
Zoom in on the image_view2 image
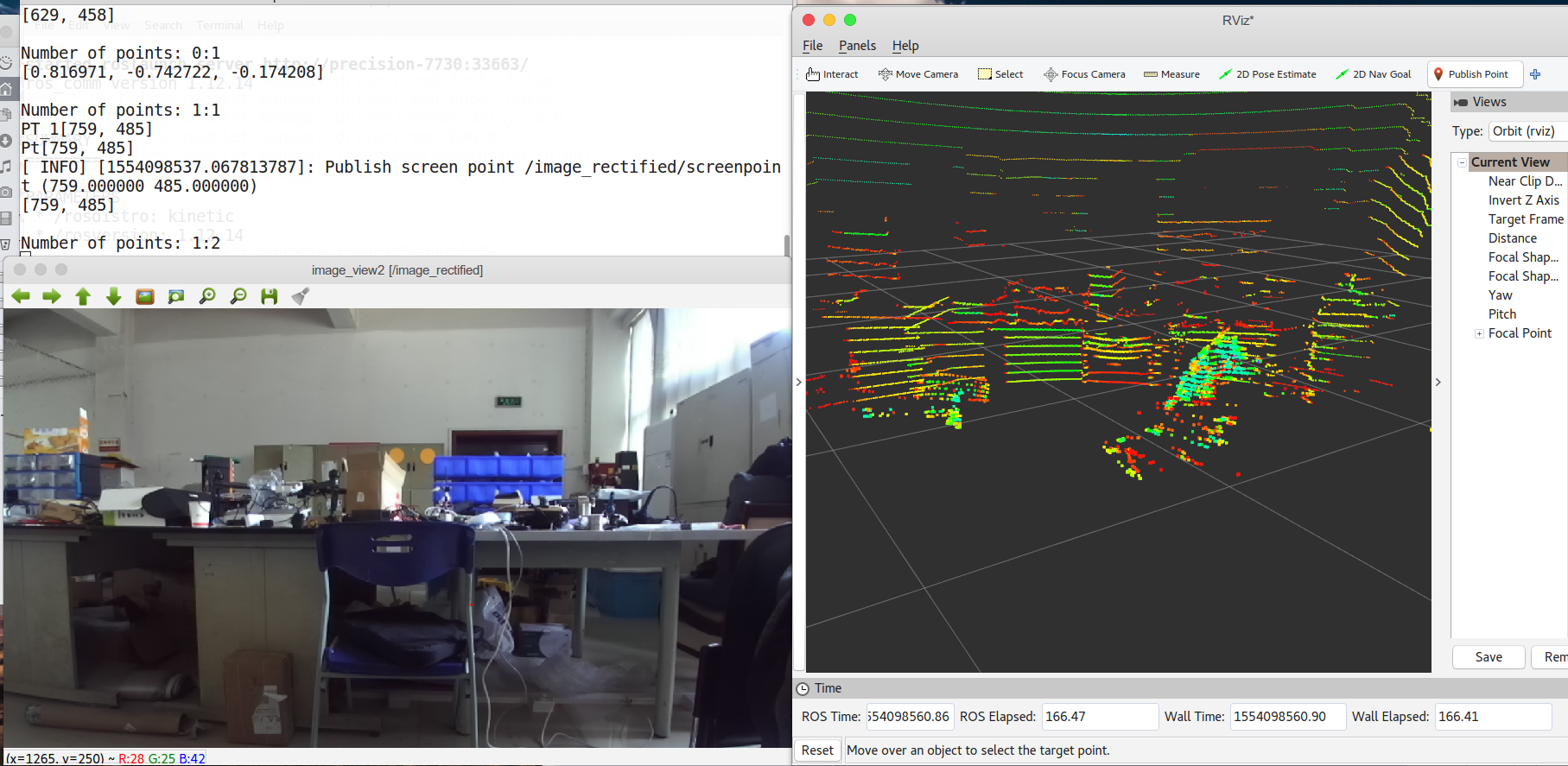click(207, 296)
